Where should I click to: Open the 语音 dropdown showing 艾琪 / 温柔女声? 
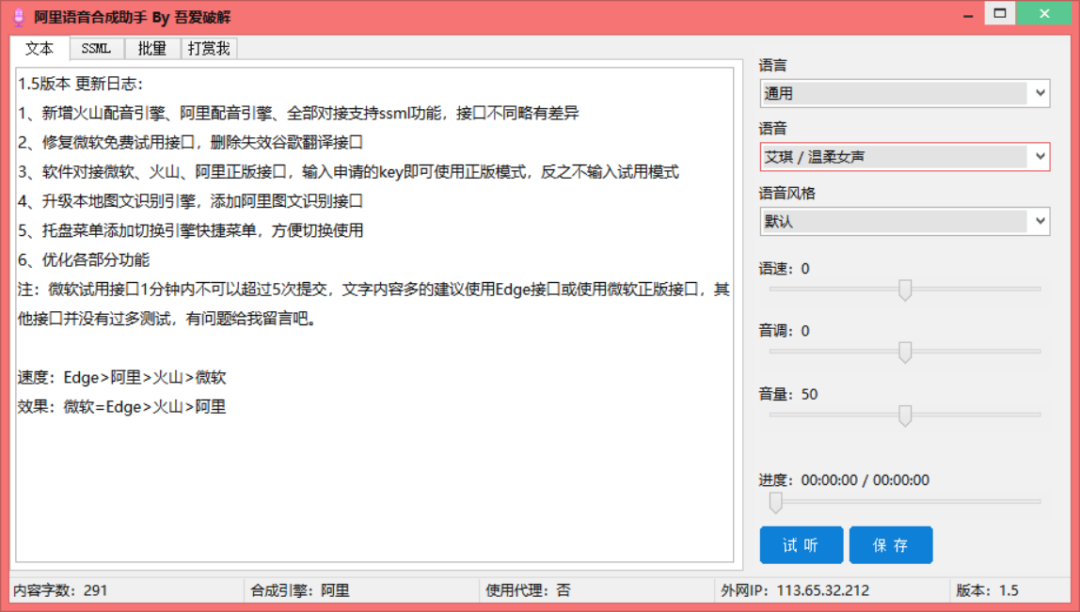pyautogui.click(x=904, y=157)
